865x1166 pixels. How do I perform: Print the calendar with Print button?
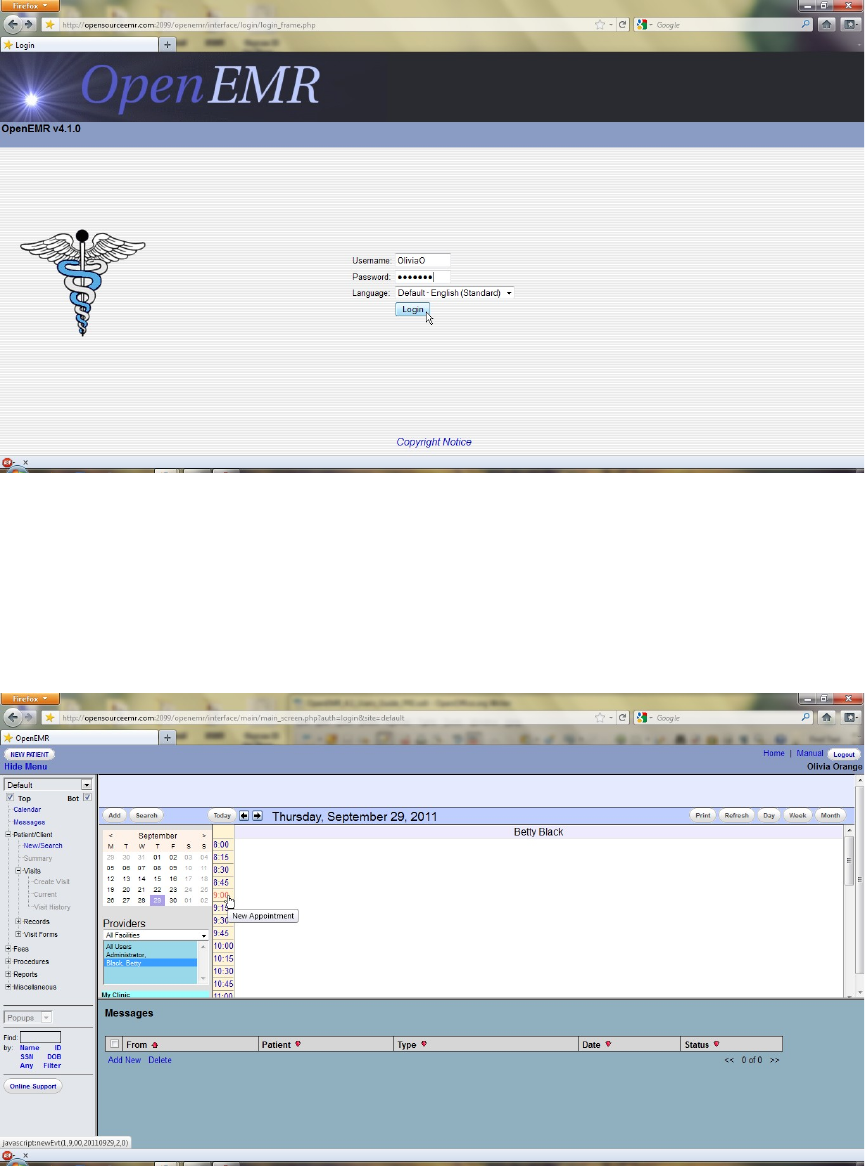pos(702,815)
